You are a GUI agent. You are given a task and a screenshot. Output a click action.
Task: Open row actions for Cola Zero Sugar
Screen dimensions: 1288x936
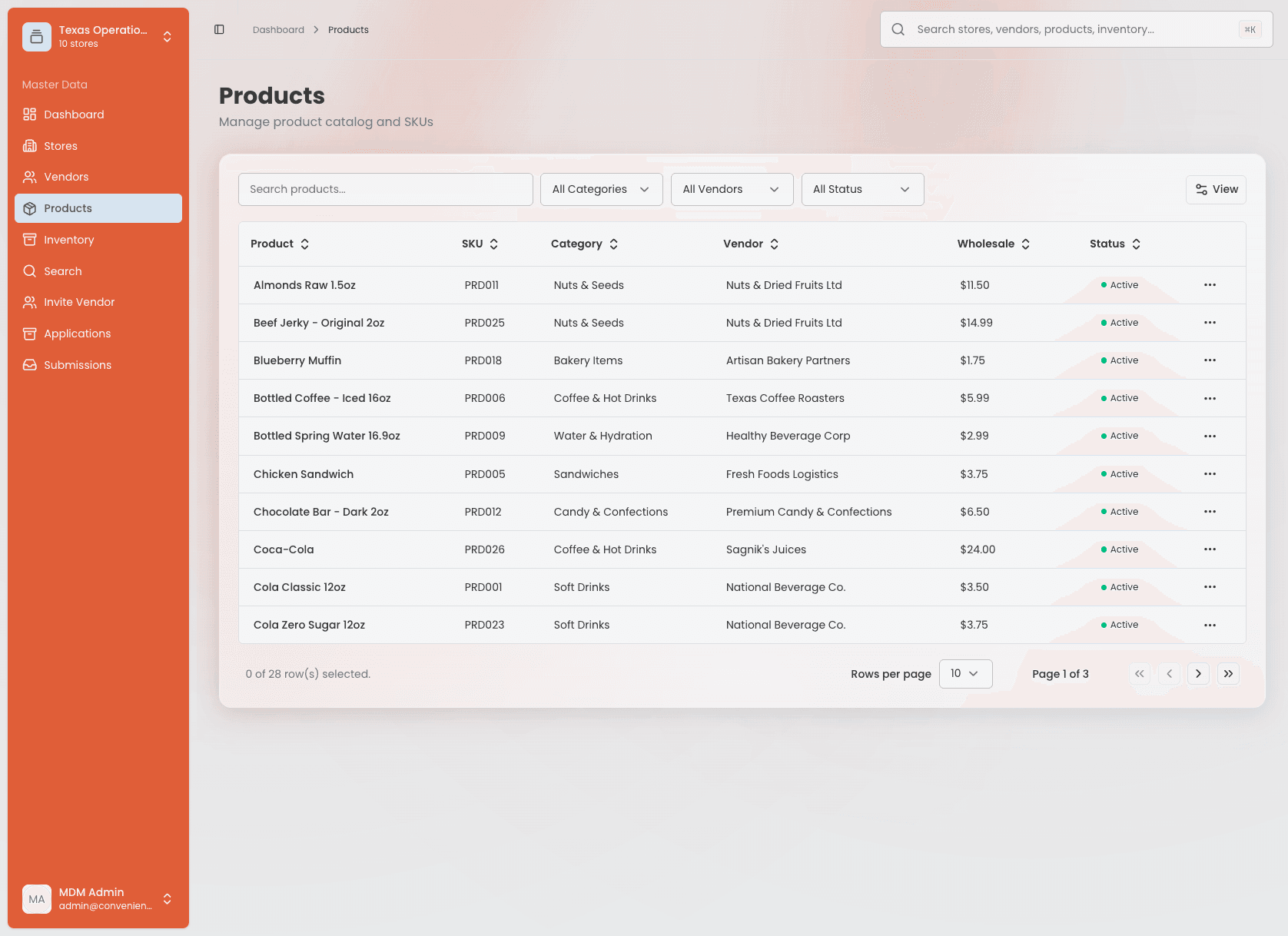(1210, 625)
